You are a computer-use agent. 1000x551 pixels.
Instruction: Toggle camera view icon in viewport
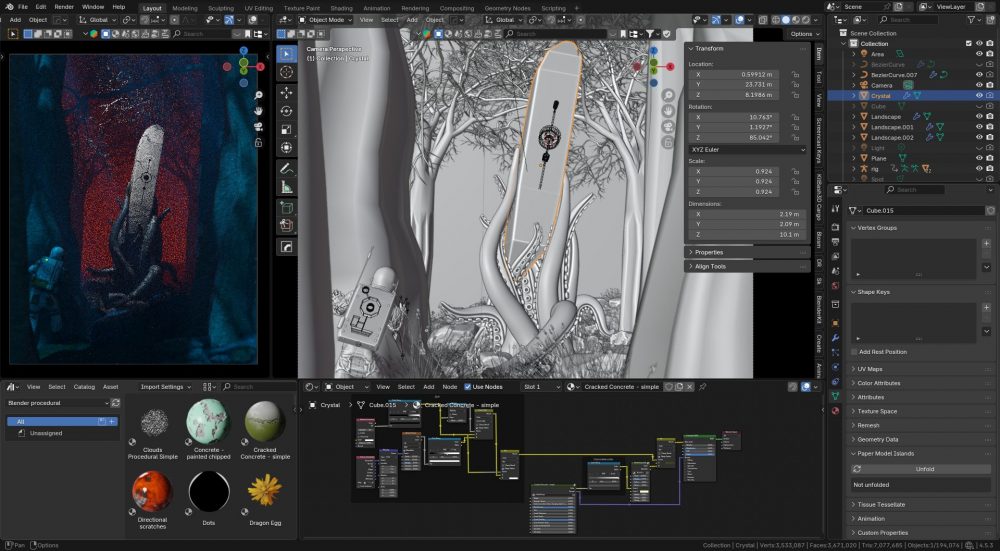click(x=669, y=127)
